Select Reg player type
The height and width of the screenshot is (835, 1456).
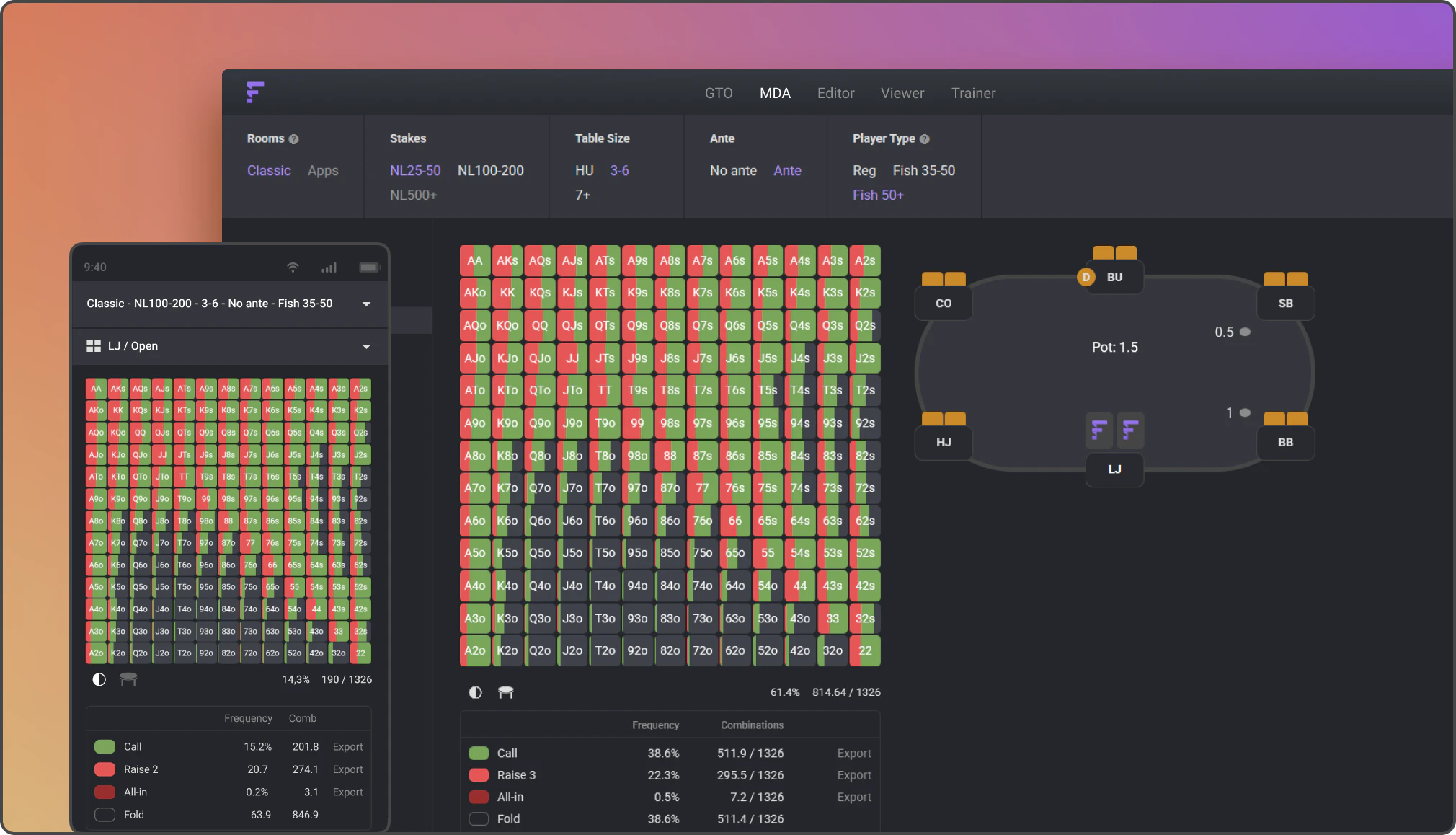[x=864, y=171]
